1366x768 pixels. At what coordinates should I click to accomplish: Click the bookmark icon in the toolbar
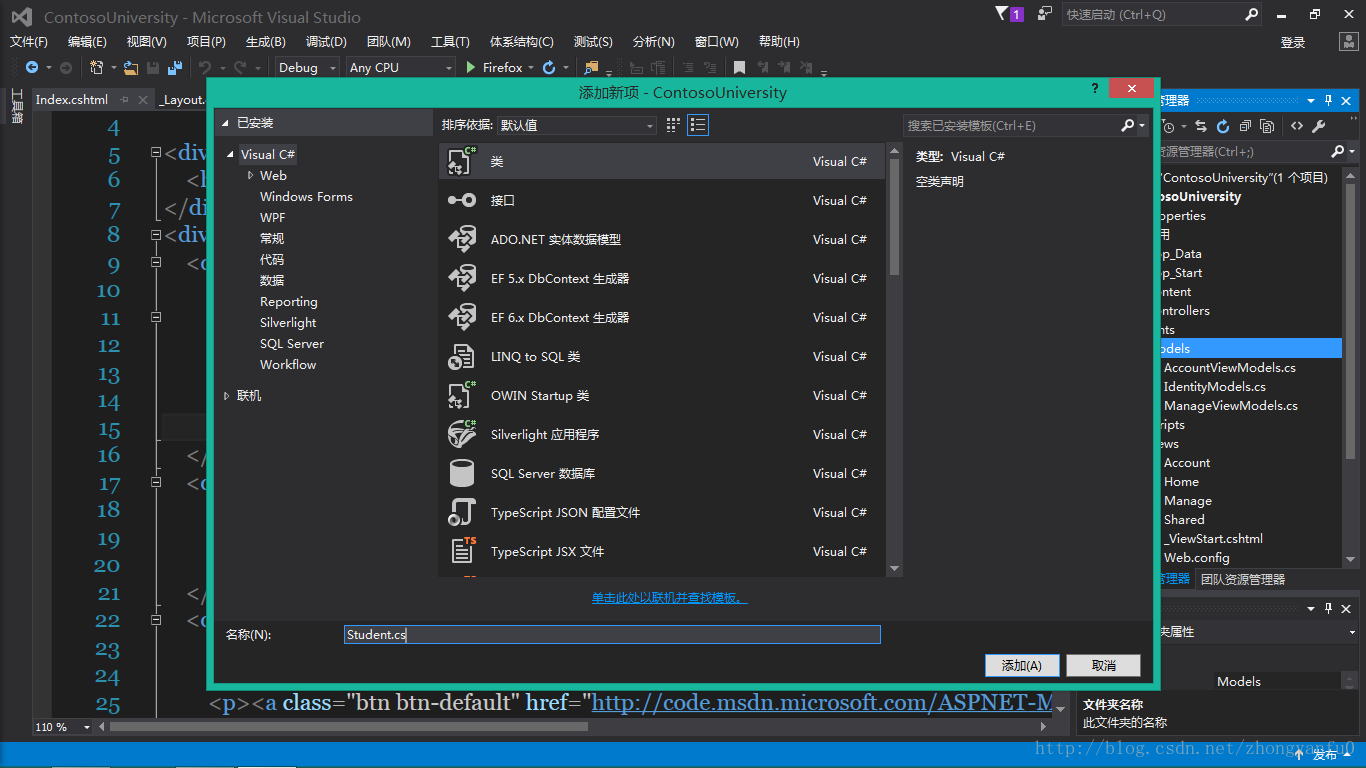[x=739, y=67]
